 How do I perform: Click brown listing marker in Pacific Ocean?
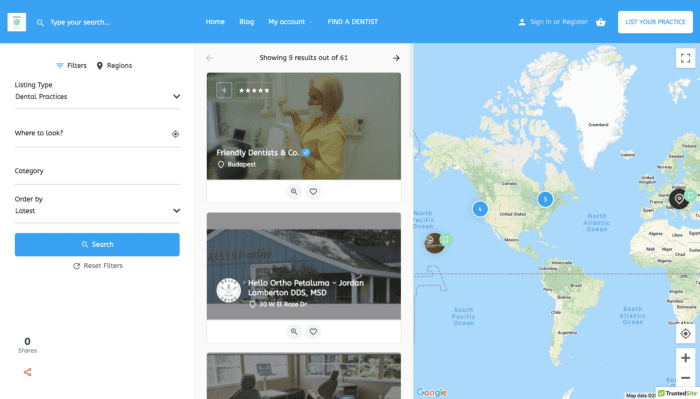coord(434,243)
